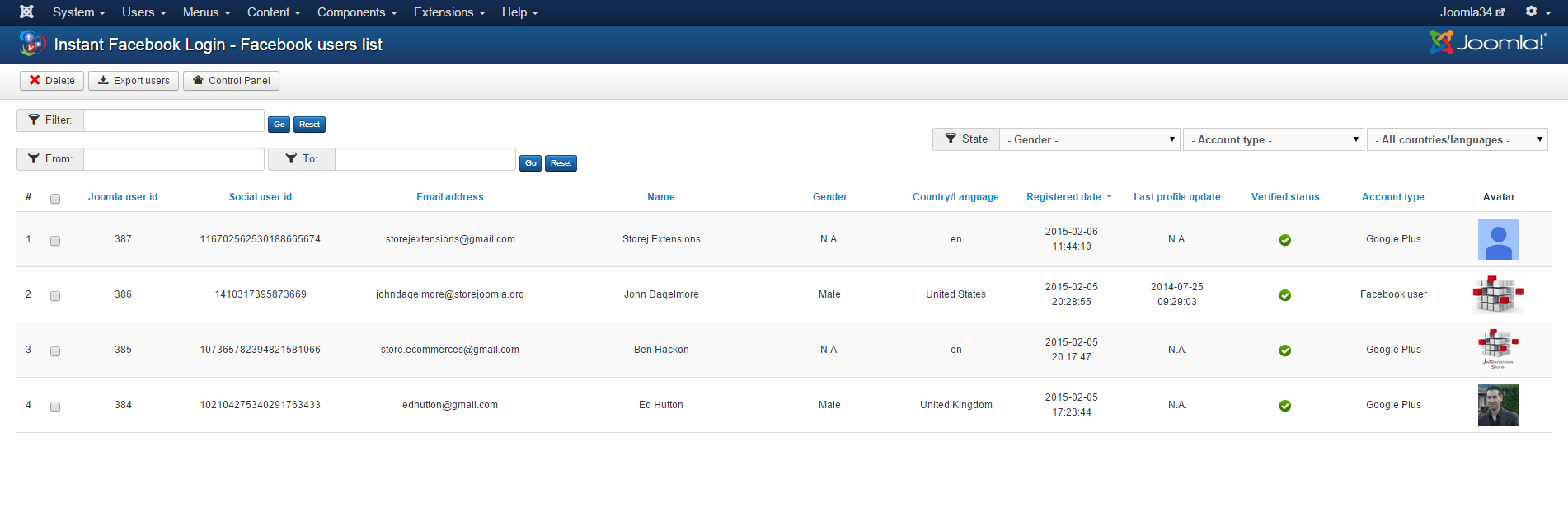This screenshot has width=1568, height=508.
Task: Focus the To date input
Action: tap(425, 159)
